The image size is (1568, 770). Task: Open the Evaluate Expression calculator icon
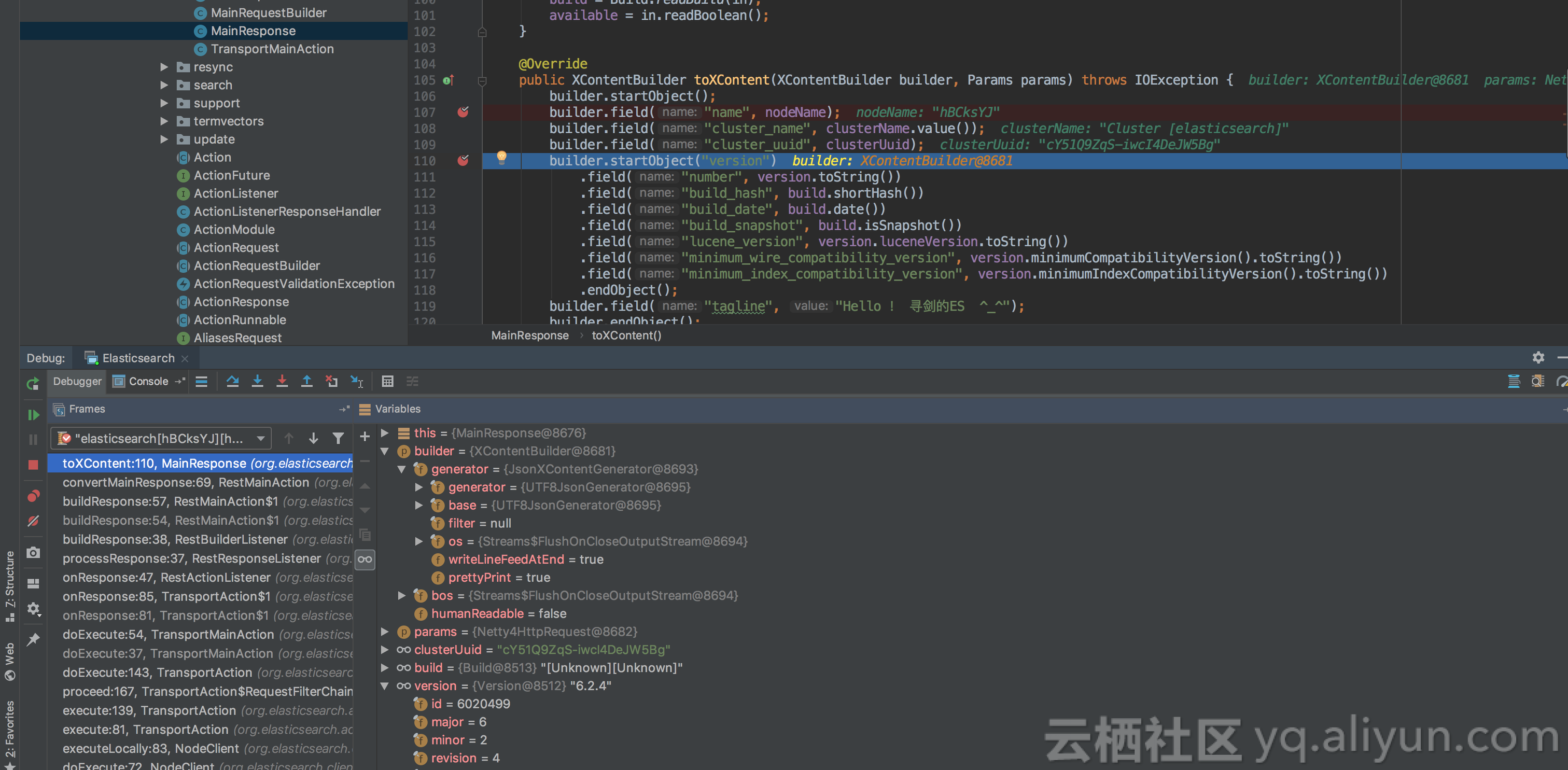pos(387,381)
